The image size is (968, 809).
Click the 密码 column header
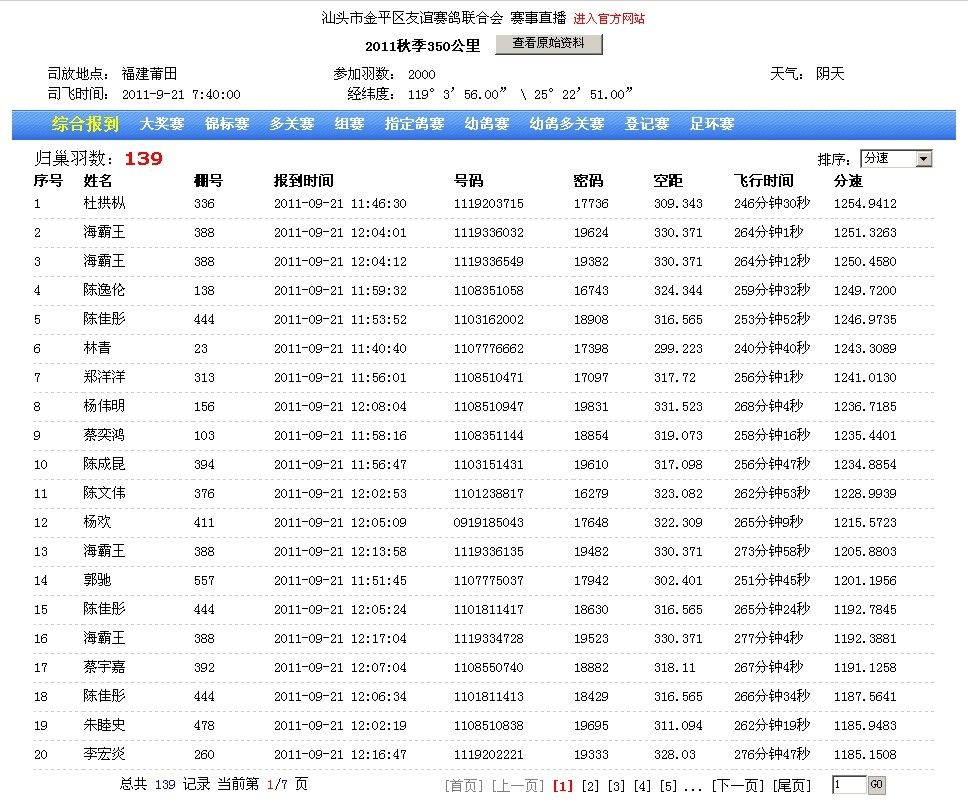click(588, 181)
